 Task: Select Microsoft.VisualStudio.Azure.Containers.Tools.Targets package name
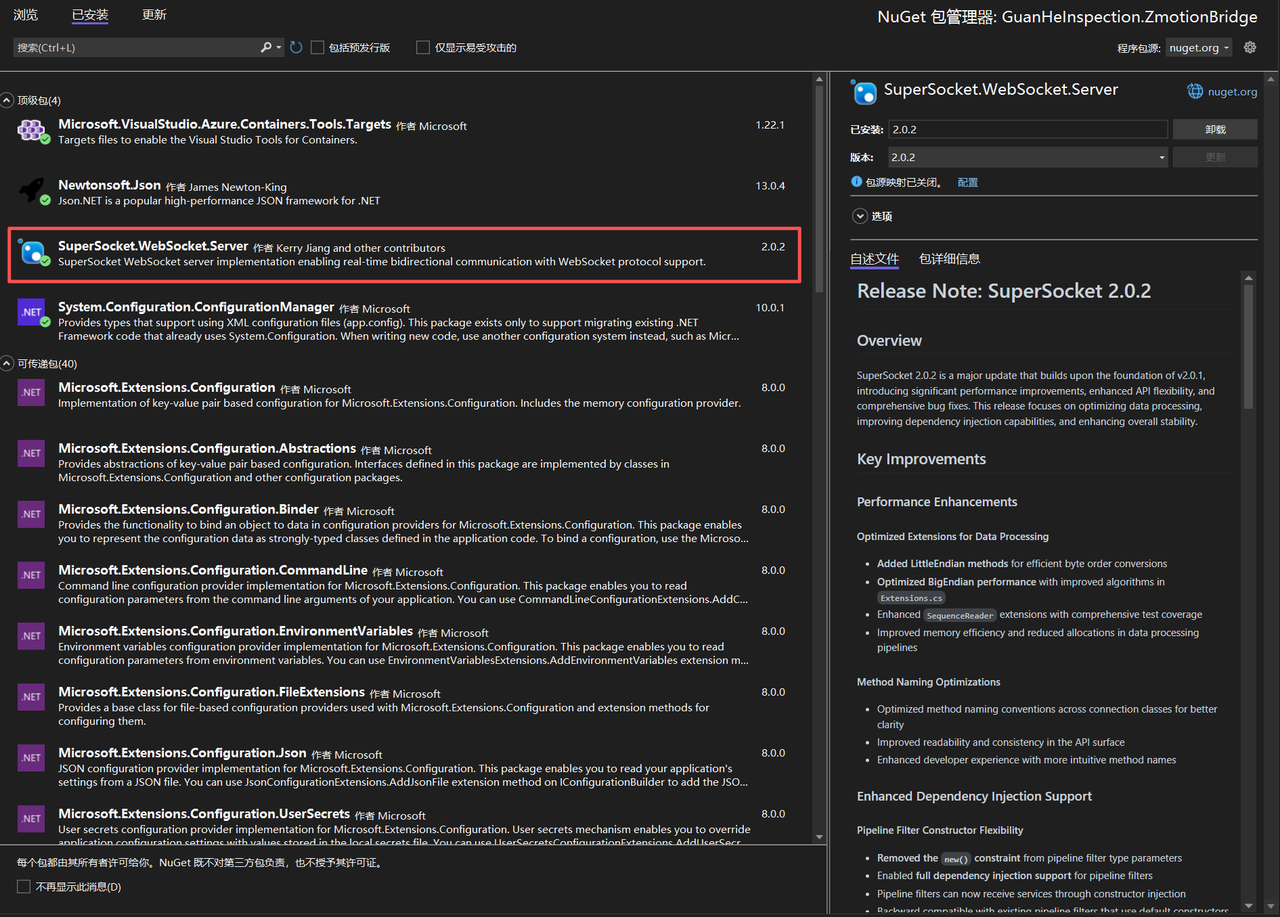point(224,124)
